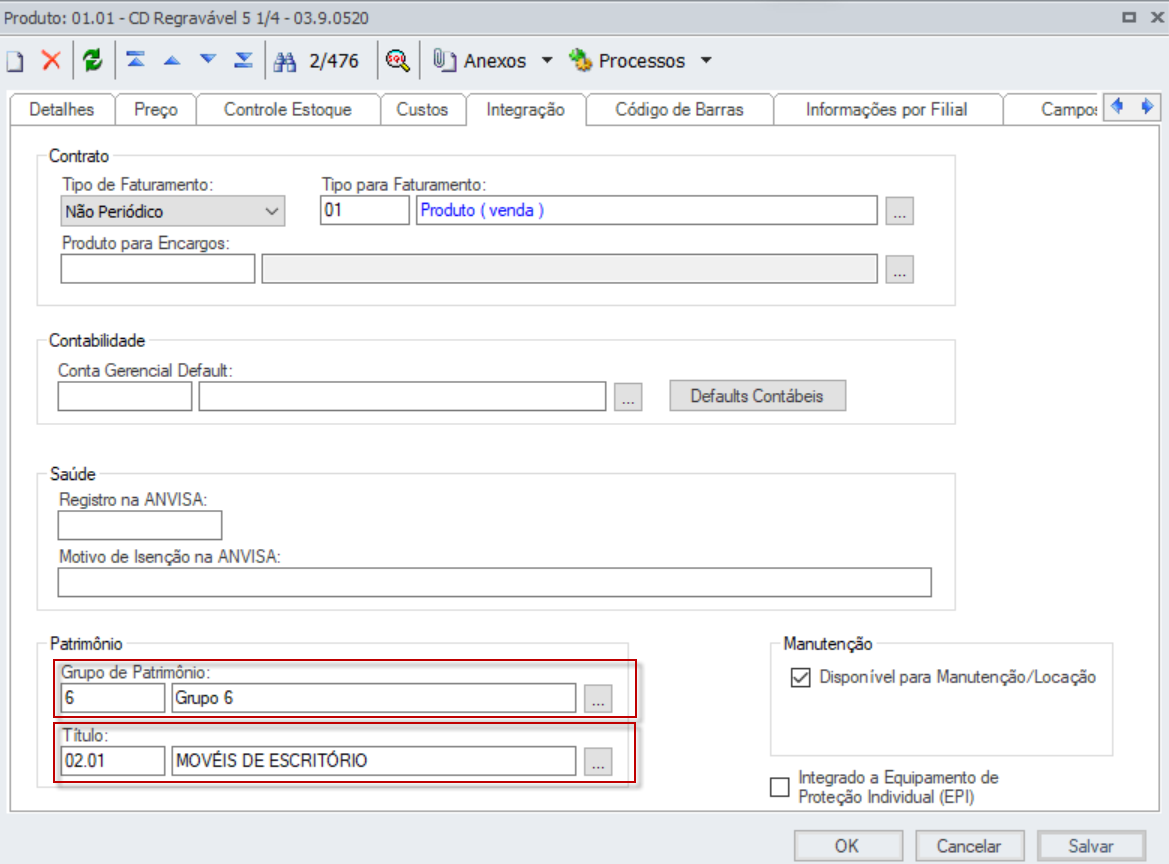Check Integrado a Equipamento de Proteção Individual

(779, 787)
